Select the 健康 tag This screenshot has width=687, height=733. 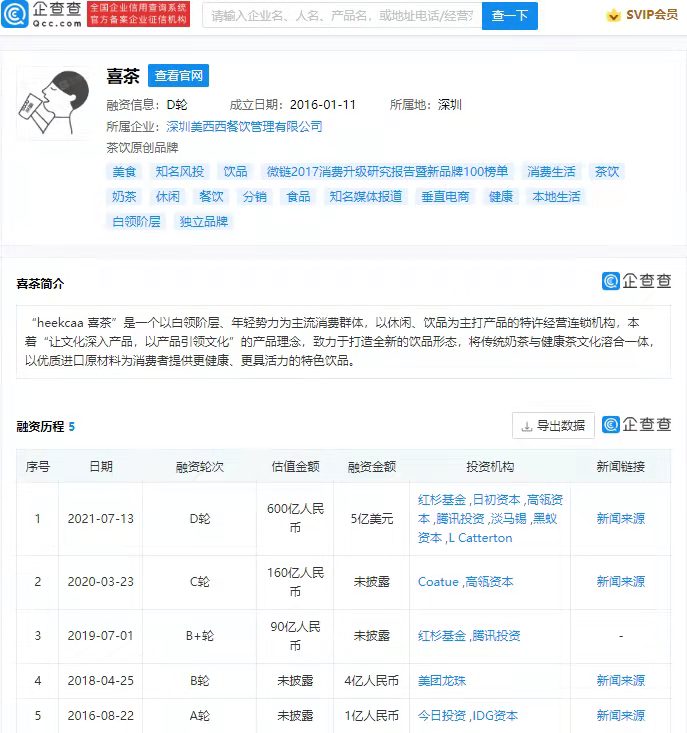pyautogui.click(x=501, y=196)
